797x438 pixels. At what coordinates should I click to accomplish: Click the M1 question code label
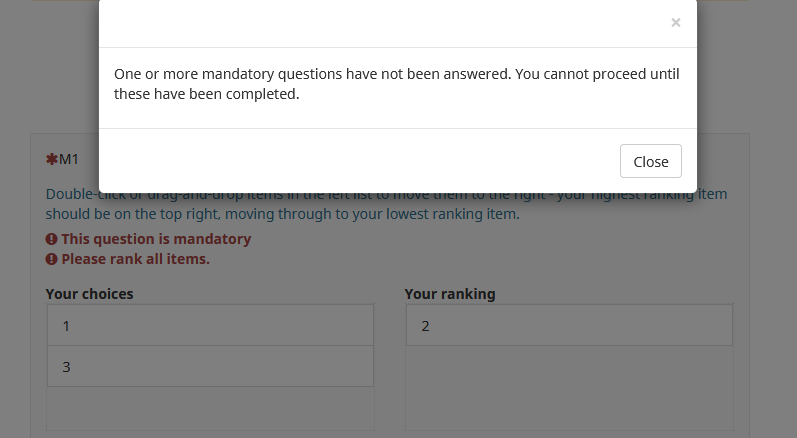(70, 159)
